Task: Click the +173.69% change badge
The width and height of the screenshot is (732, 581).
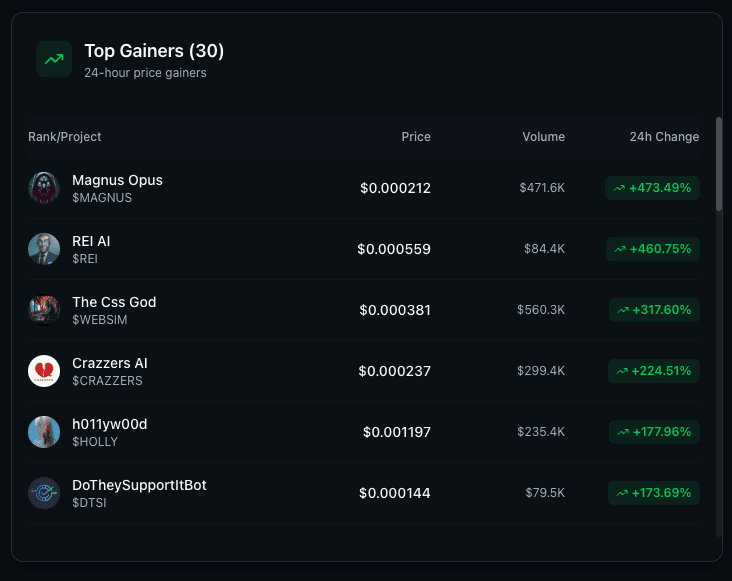Action: click(x=654, y=493)
